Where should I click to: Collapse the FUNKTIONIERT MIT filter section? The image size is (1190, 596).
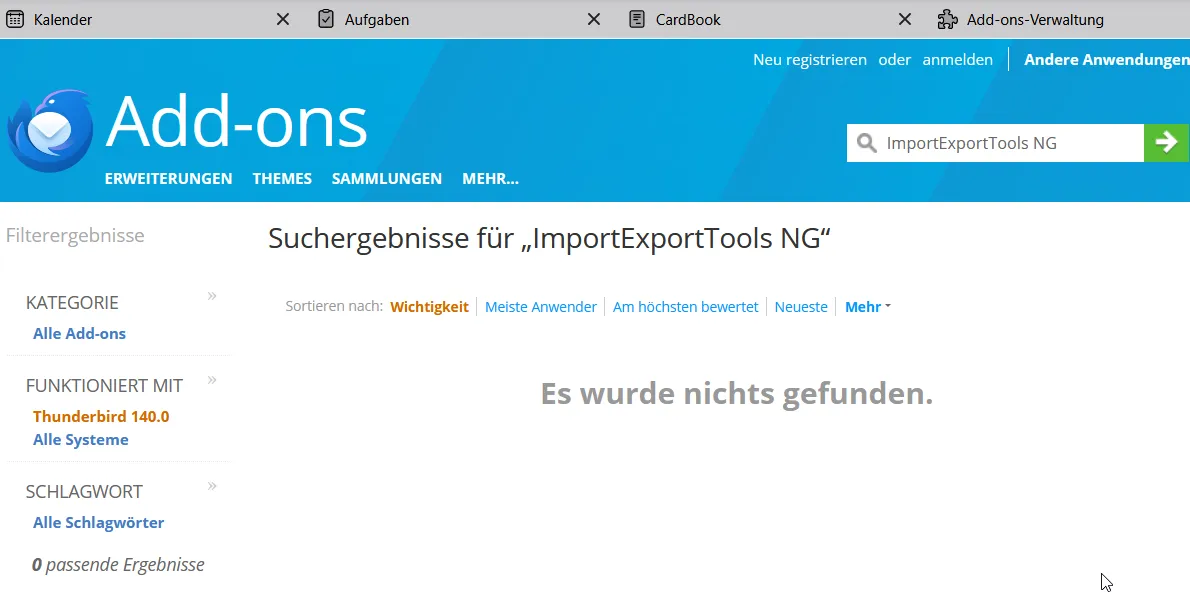[x=212, y=379]
